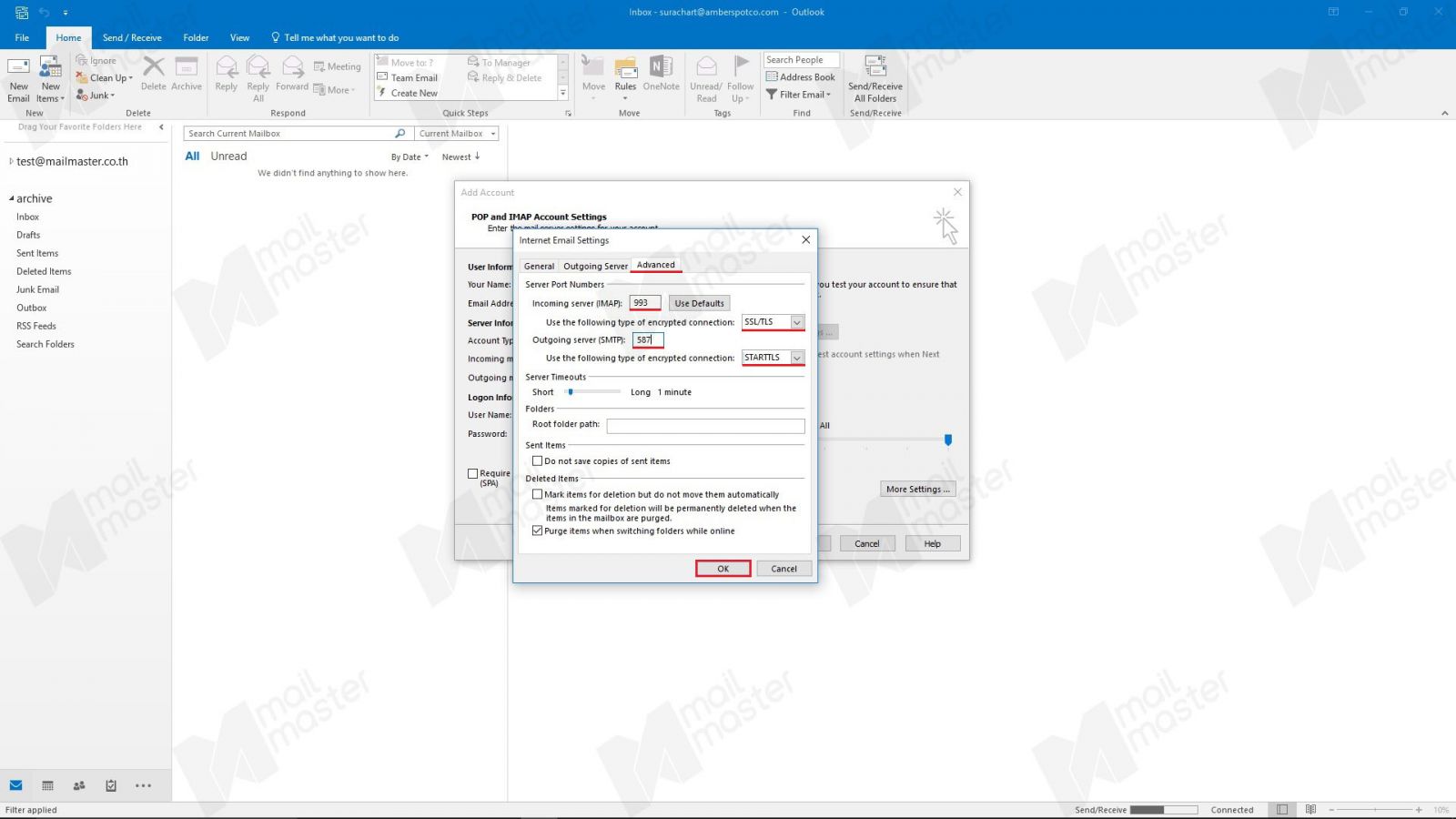Select the Sent Items folder
Image resolution: width=1456 pixels, height=819 pixels.
point(37,253)
